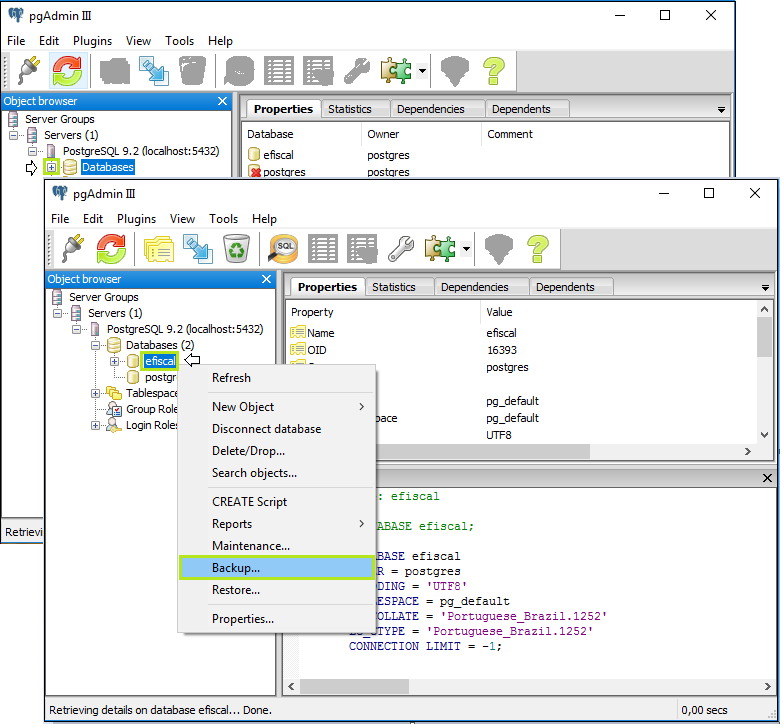Click the maintenance wrench icon in front toolbar
Image resolution: width=784 pixels, height=728 pixels.
tap(400, 248)
